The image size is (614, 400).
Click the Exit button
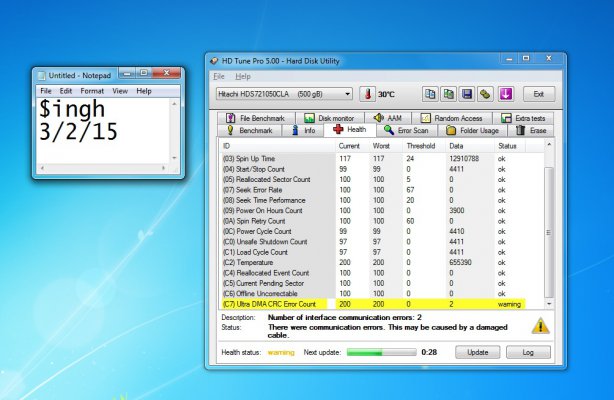coord(539,94)
